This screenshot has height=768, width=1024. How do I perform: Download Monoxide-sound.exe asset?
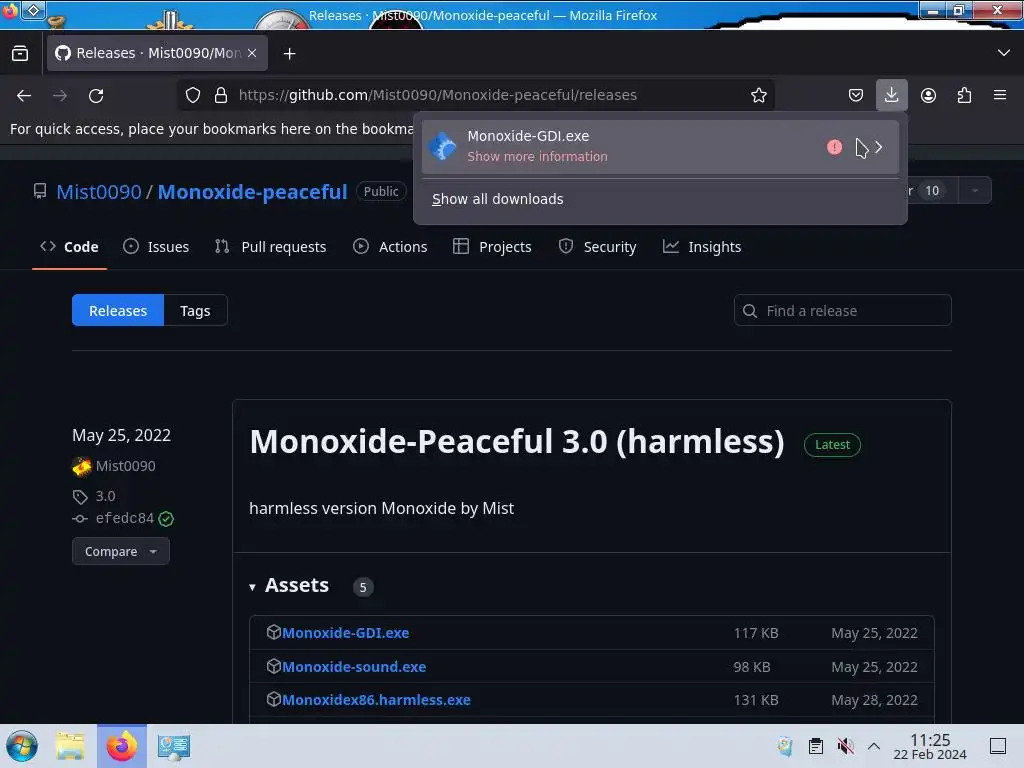click(354, 667)
